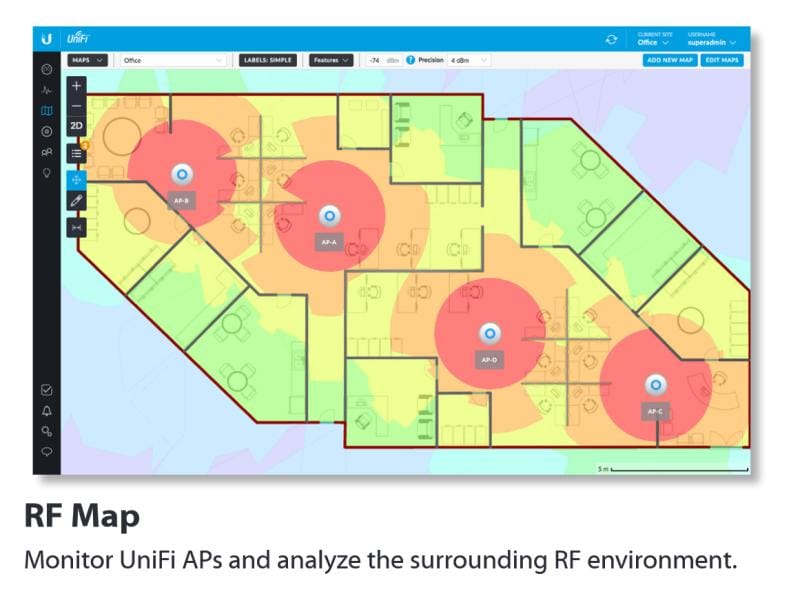The image size is (800, 600).
Task: Open the Insights lightbulb icon
Action: point(46,173)
